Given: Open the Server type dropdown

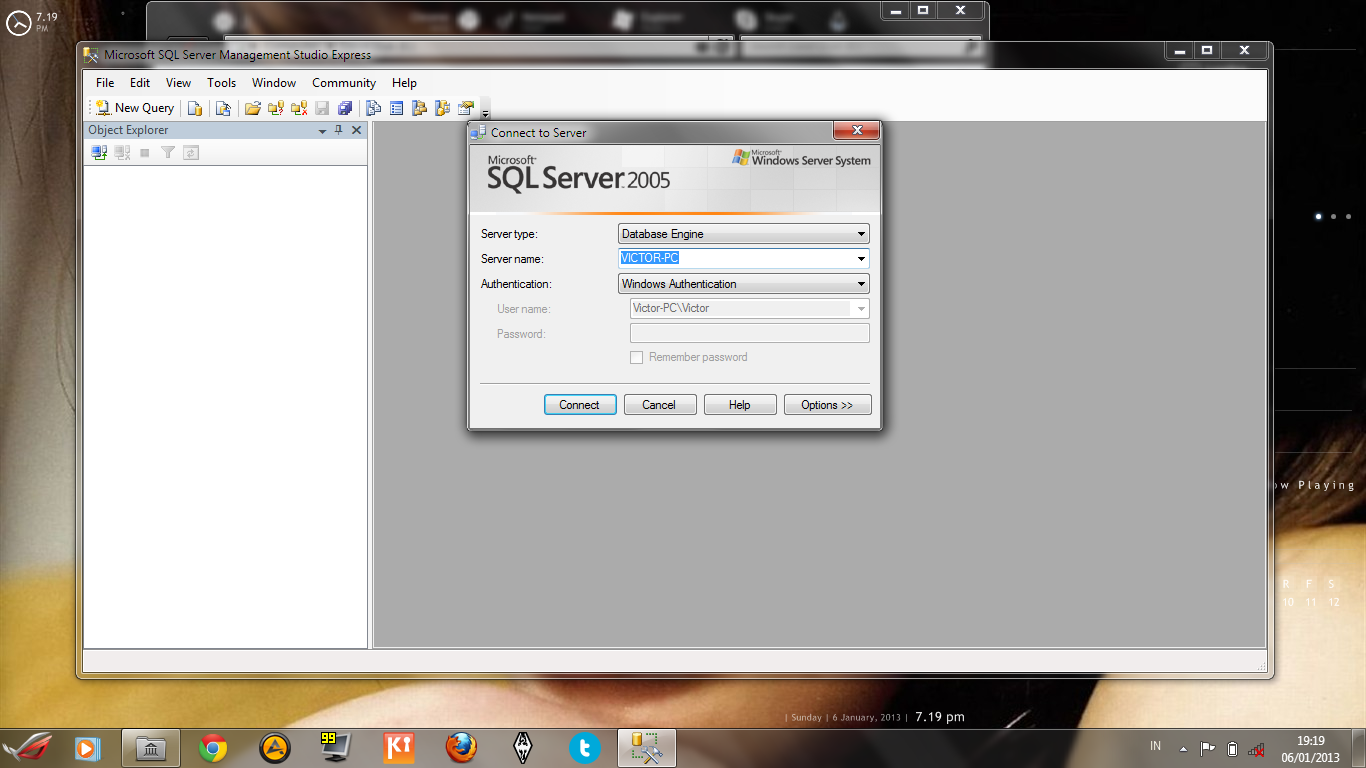Looking at the screenshot, I should [859, 233].
